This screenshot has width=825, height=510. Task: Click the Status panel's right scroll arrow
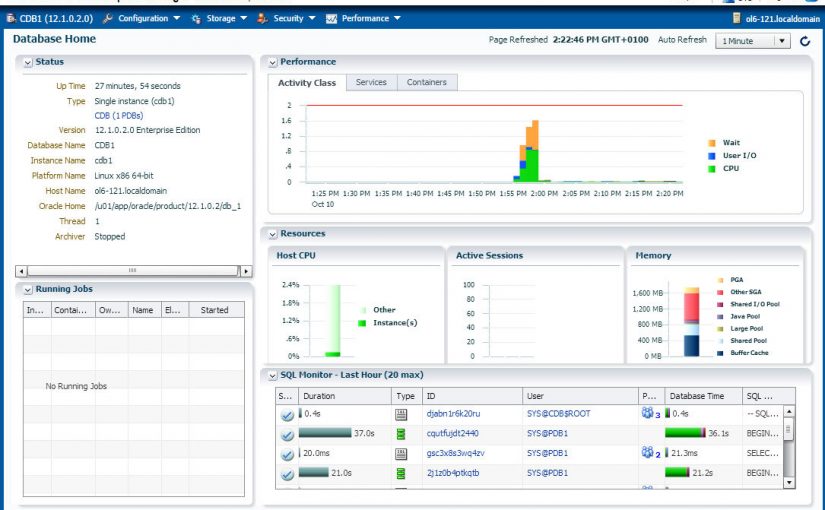coord(246,272)
